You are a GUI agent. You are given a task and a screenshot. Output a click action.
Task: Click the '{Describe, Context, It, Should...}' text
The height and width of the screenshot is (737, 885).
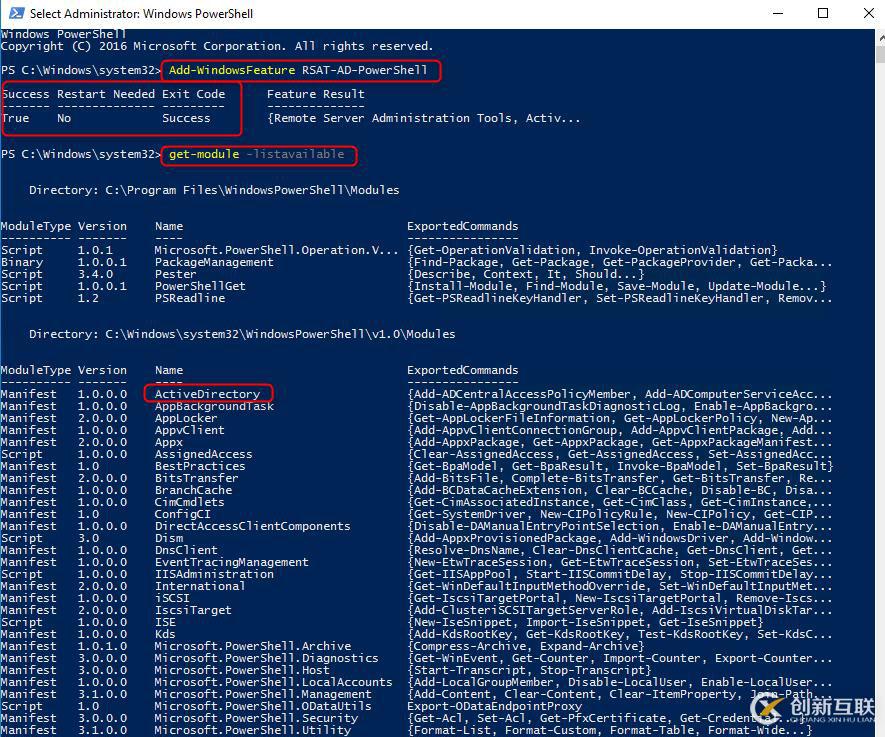point(525,274)
